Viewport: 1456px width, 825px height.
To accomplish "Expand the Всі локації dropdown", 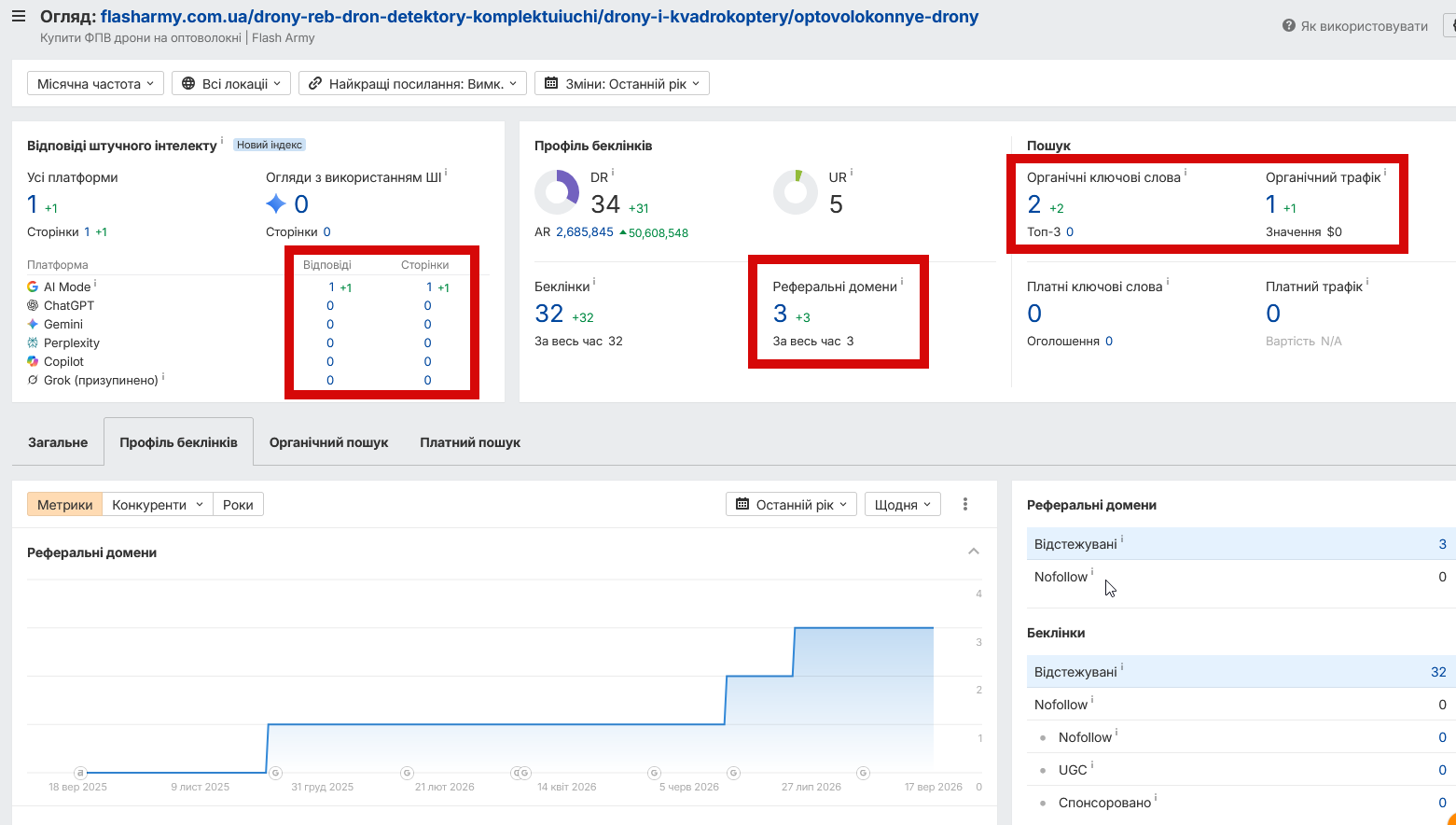I will 231,84.
